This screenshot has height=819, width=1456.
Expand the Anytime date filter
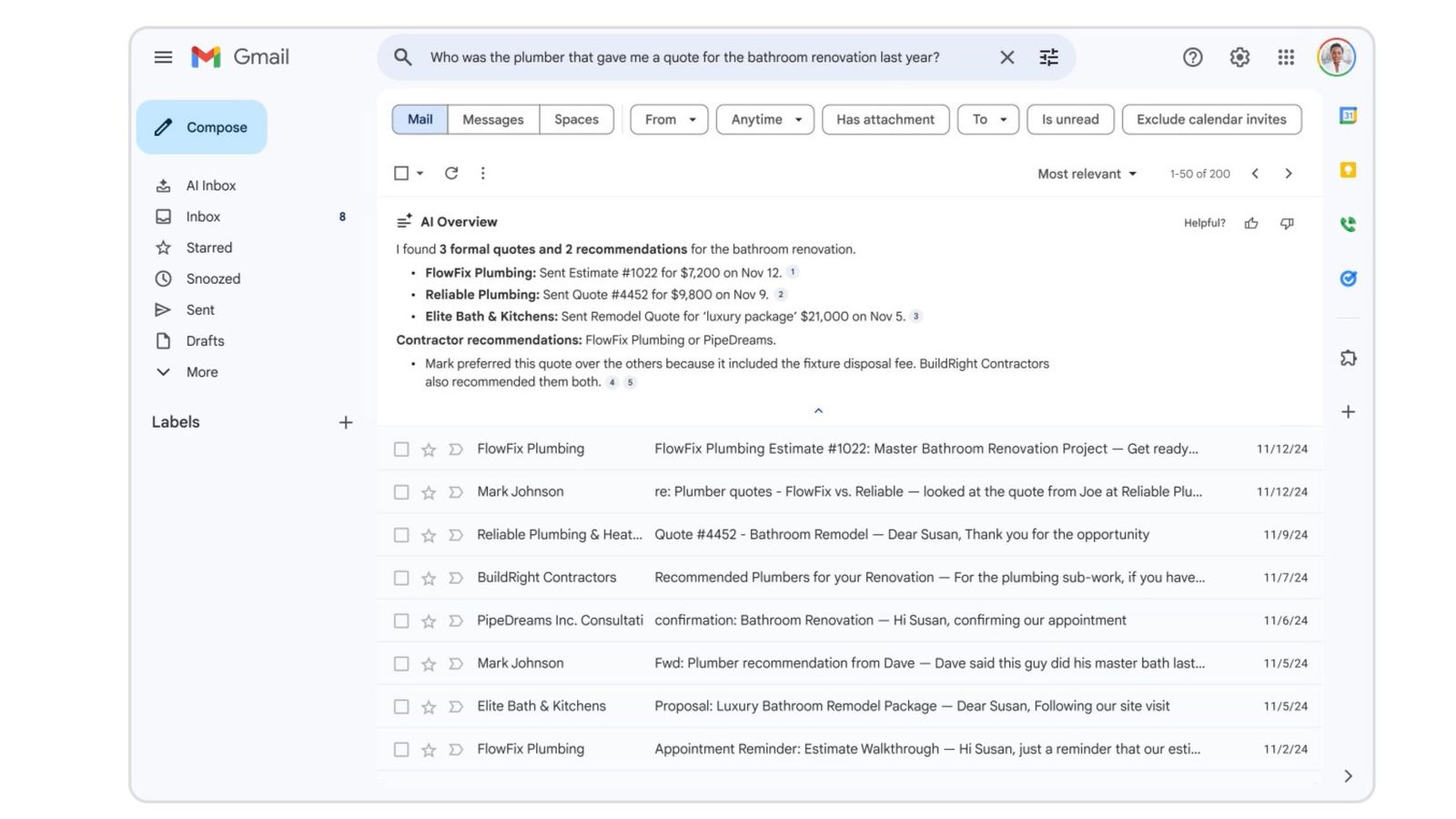764,119
